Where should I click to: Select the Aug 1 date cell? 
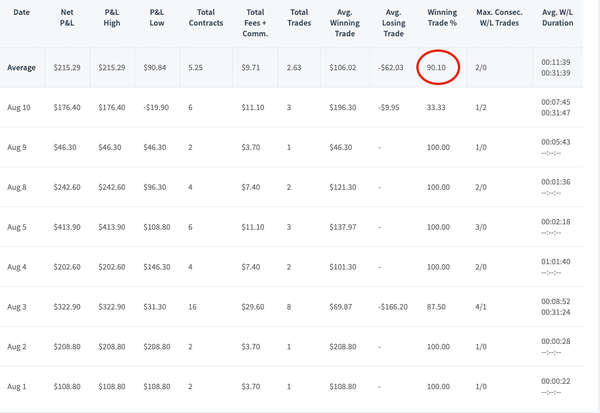click(x=17, y=387)
